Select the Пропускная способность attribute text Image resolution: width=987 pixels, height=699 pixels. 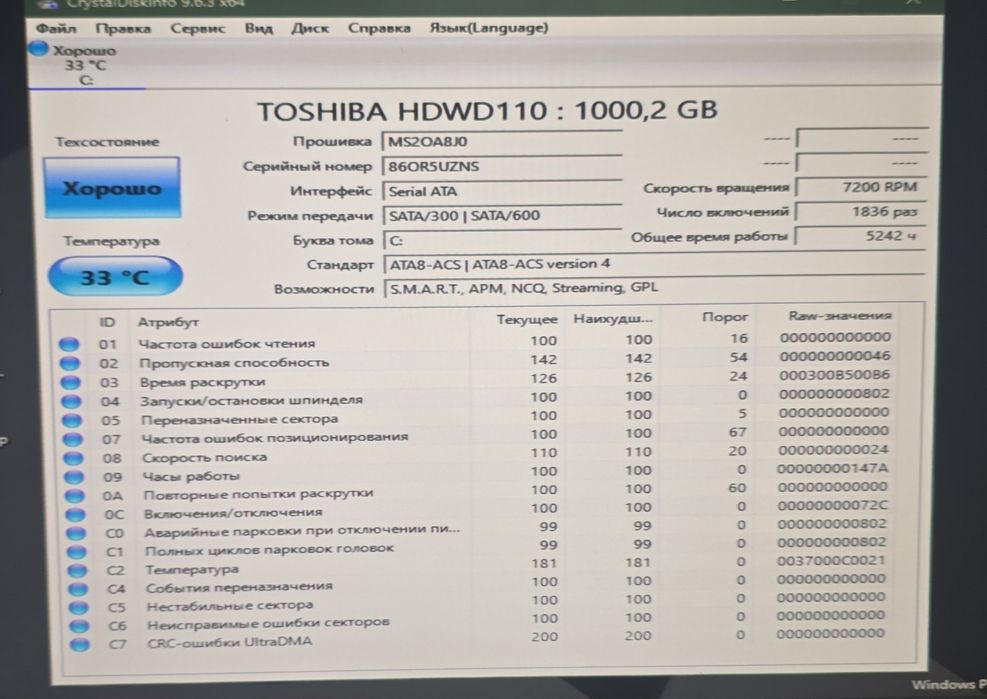point(234,363)
